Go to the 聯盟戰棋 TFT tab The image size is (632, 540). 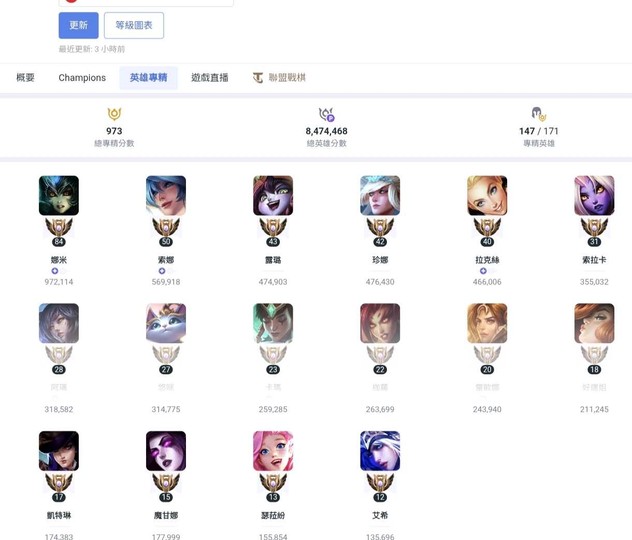[279, 78]
